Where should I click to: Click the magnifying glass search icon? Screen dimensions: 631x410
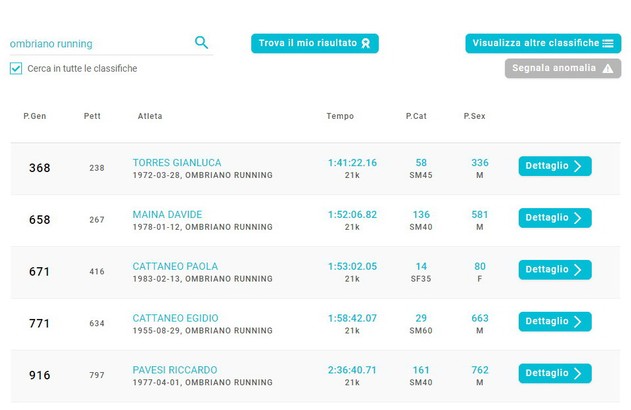click(x=201, y=42)
